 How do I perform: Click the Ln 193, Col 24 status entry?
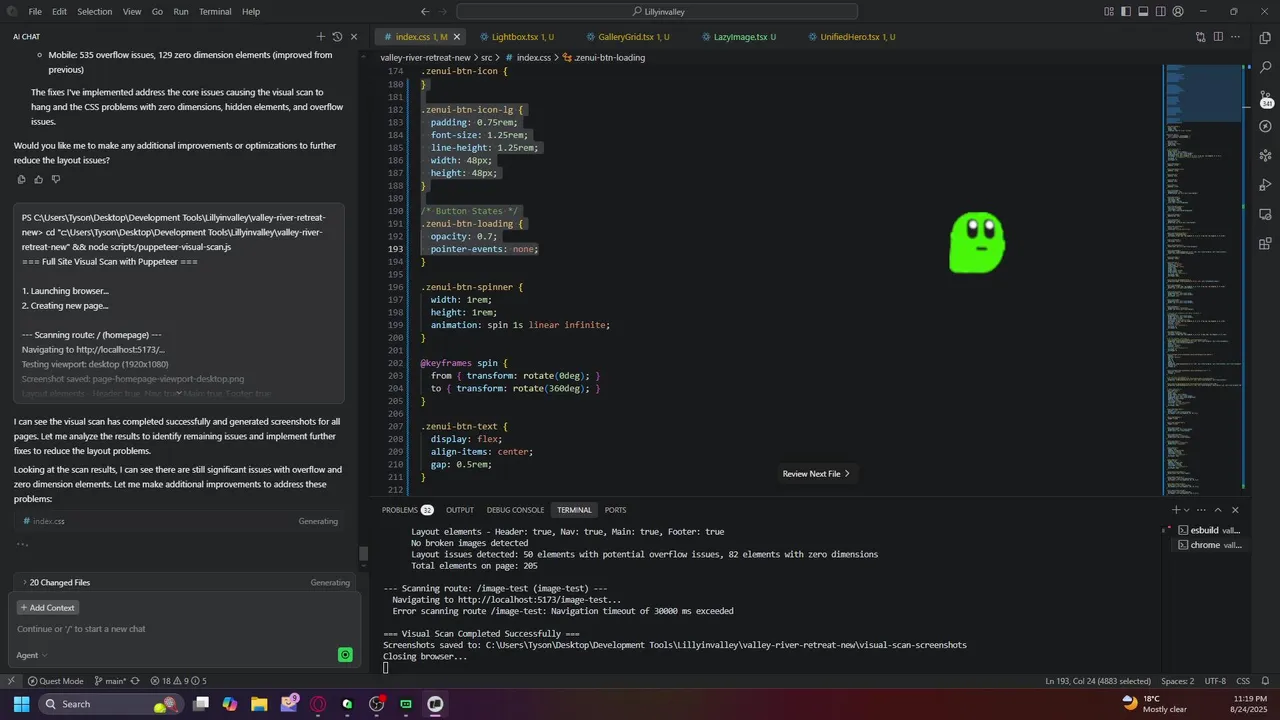1097,681
